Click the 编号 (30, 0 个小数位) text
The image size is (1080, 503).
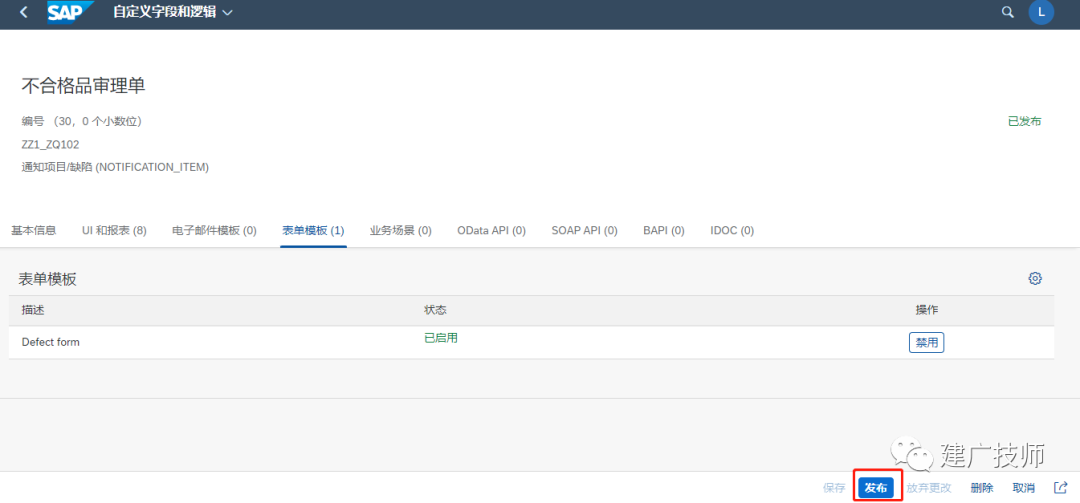pos(82,121)
